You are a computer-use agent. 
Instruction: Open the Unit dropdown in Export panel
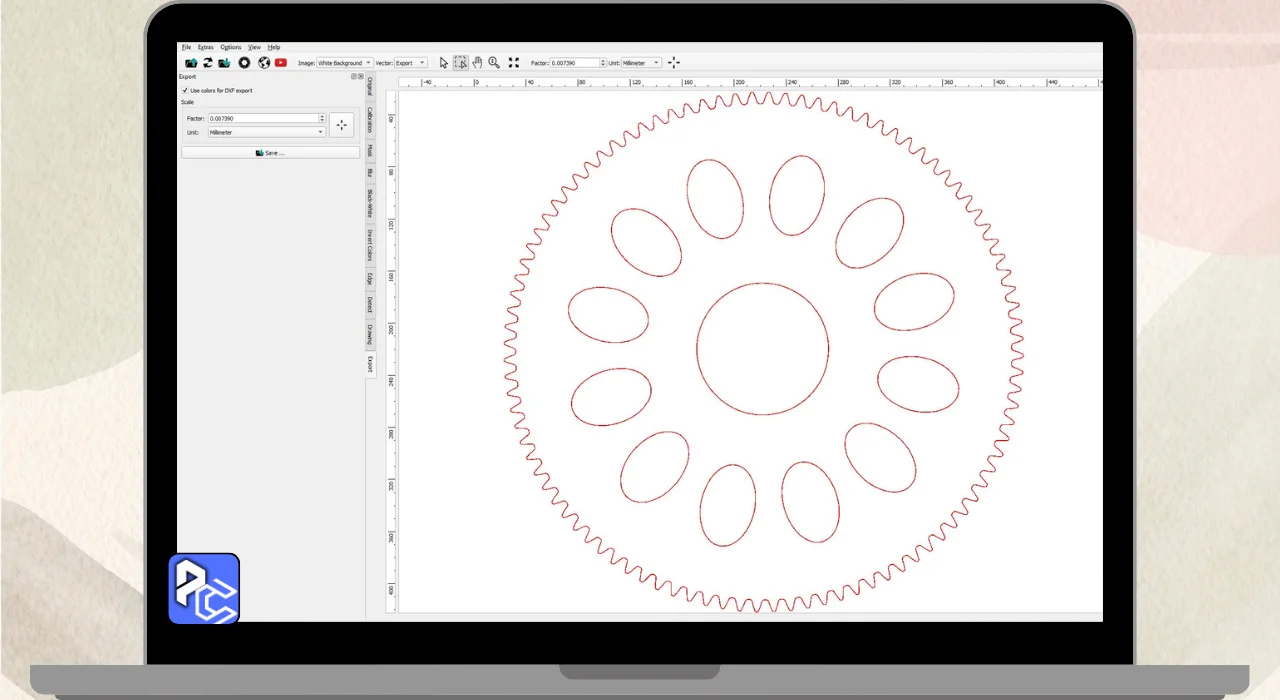(266, 132)
